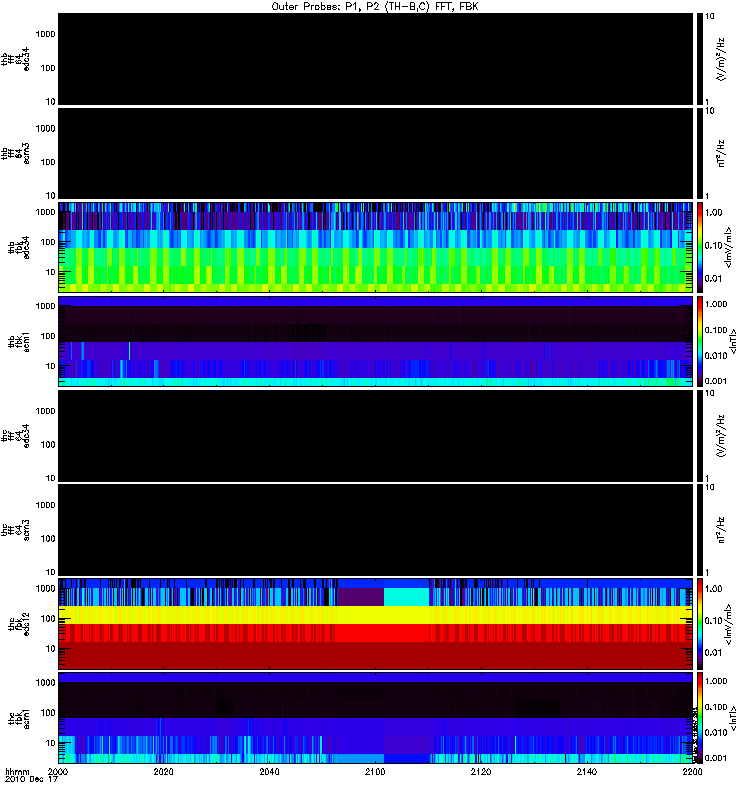Image resolution: width=750 pixels, height=800 pixels.
Task: Click the '1000' y-axis tick of the thc fbk scm1 panel
Action: click(45, 683)
